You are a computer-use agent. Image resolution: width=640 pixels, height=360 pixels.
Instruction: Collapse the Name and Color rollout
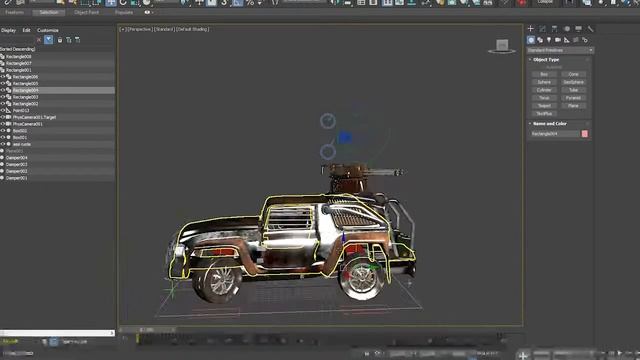(x=549, y=124)
